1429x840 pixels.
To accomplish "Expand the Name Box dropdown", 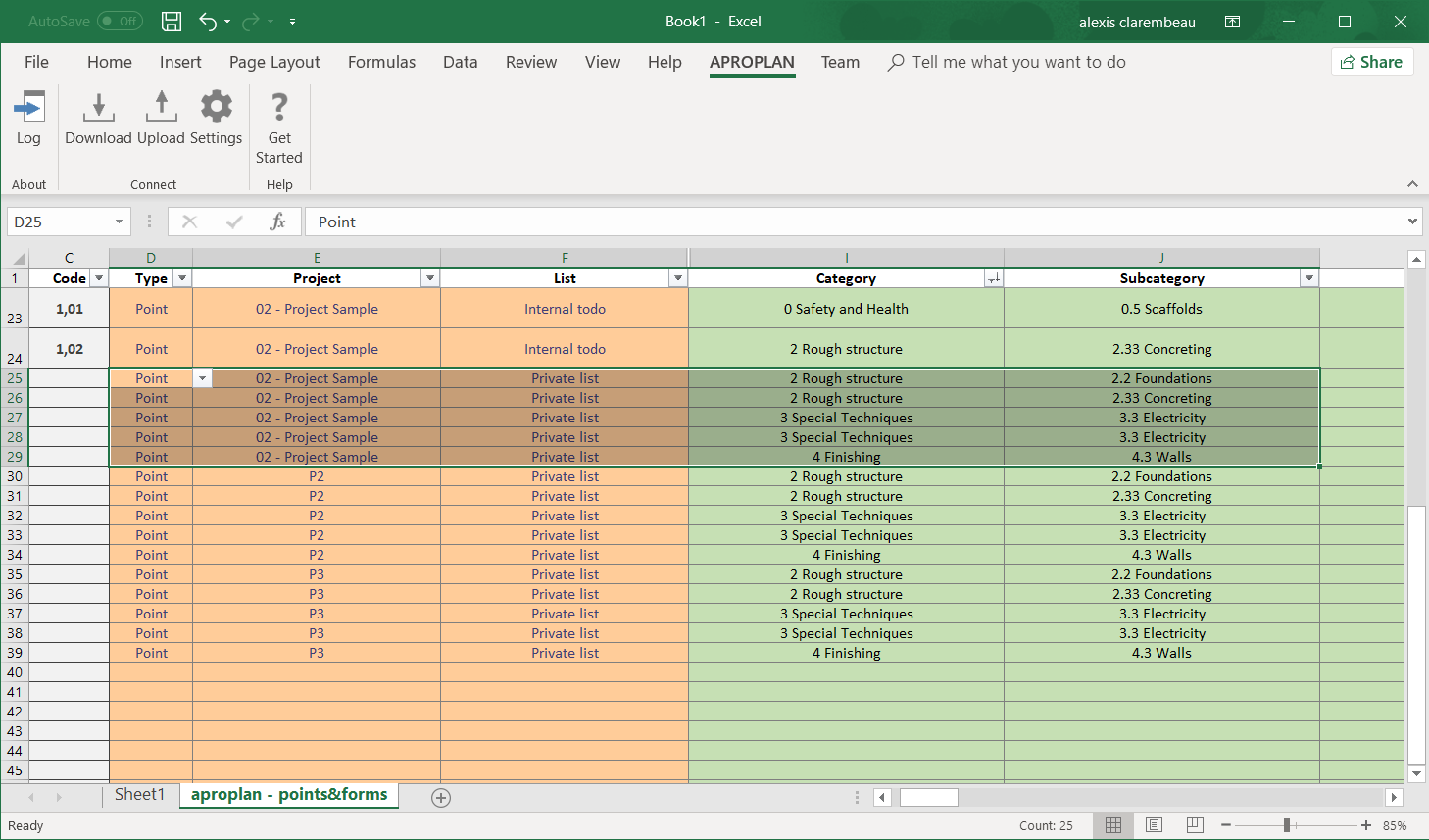I will (119, 222).
